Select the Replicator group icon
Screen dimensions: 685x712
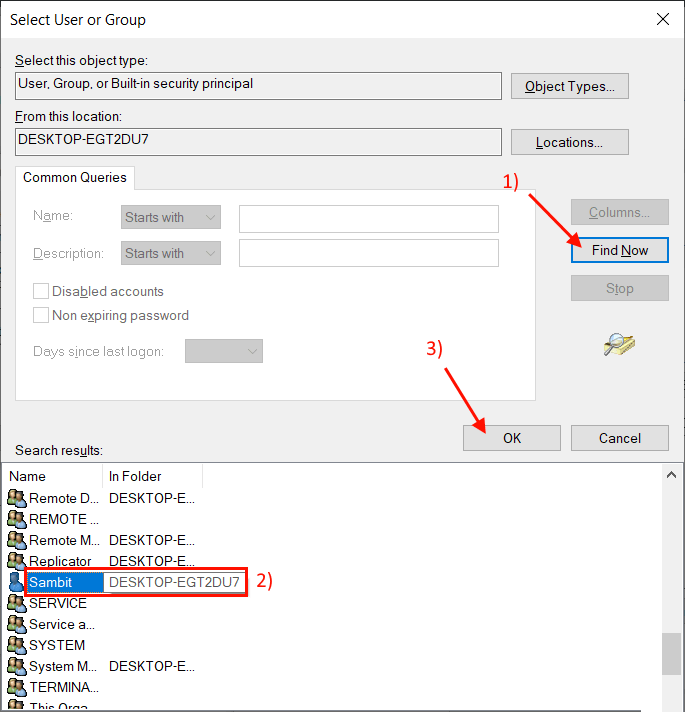17,561
